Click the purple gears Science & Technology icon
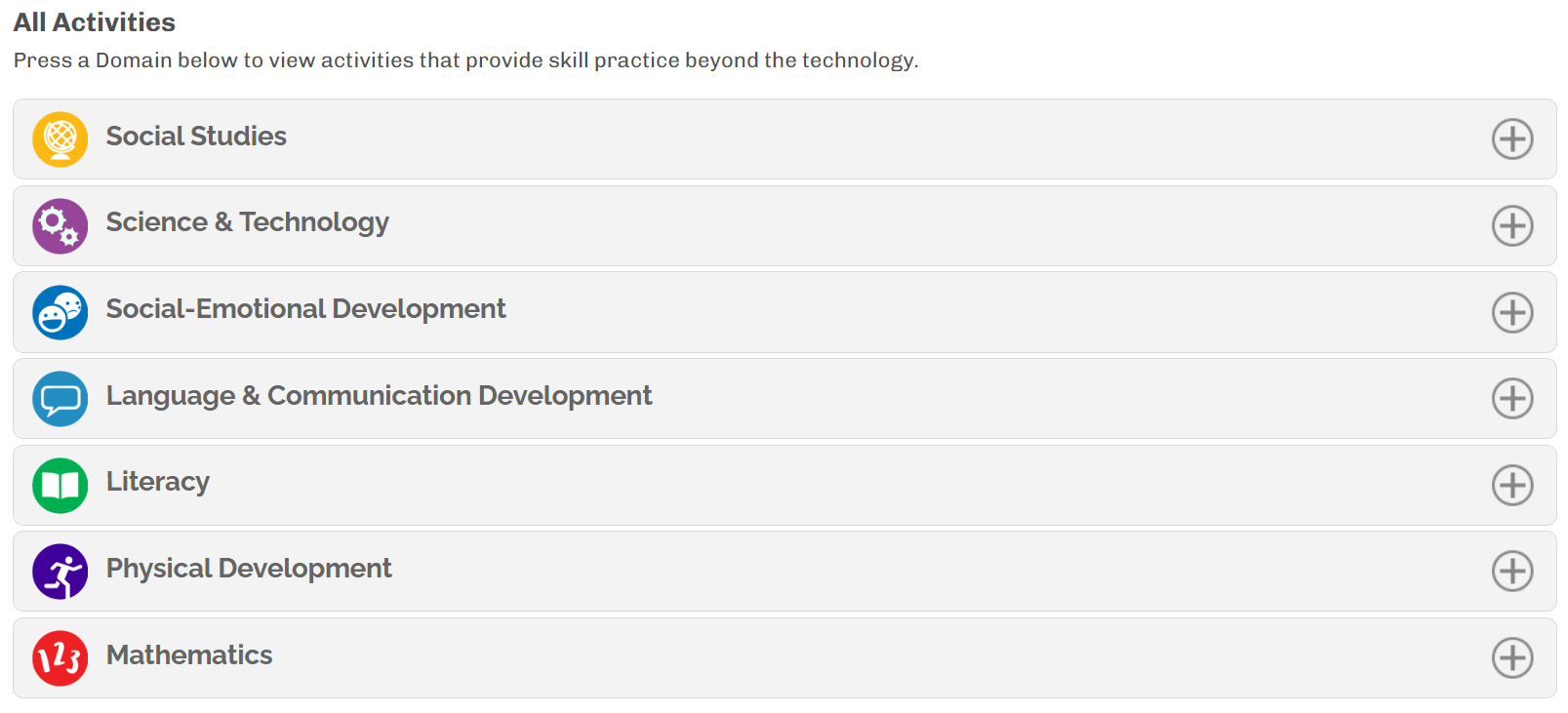 60,226
